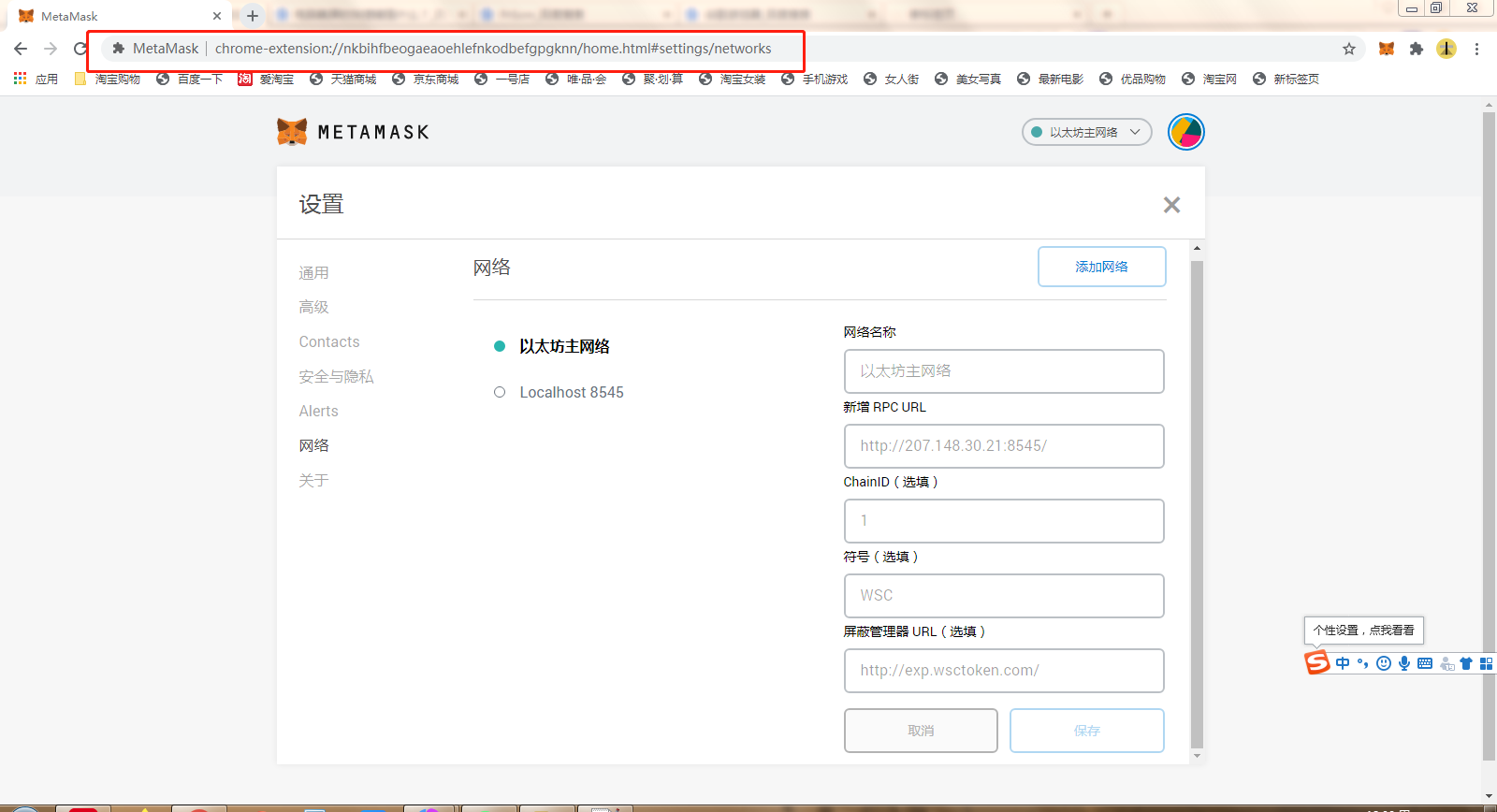The image size is (1497, 812).
Task: Open 最新电影 bookmark
Action: tap(1050, 79)
